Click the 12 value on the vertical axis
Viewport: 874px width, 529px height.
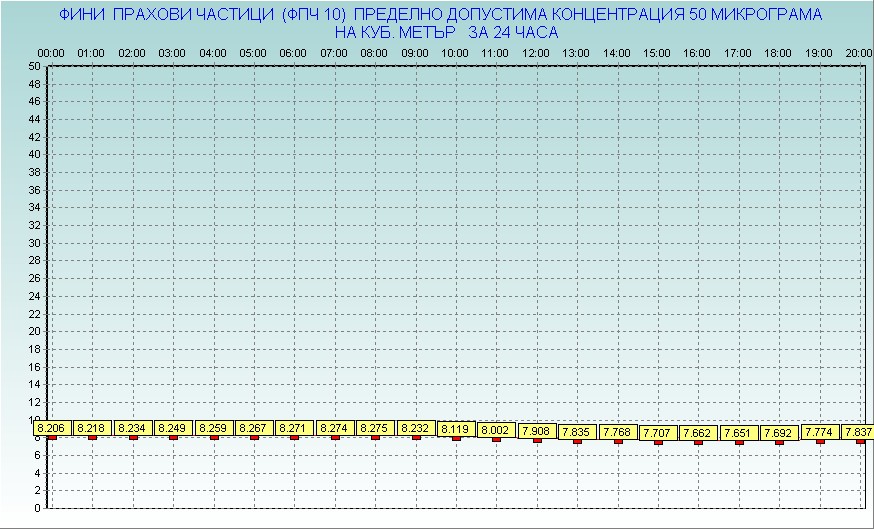point(35,402)
